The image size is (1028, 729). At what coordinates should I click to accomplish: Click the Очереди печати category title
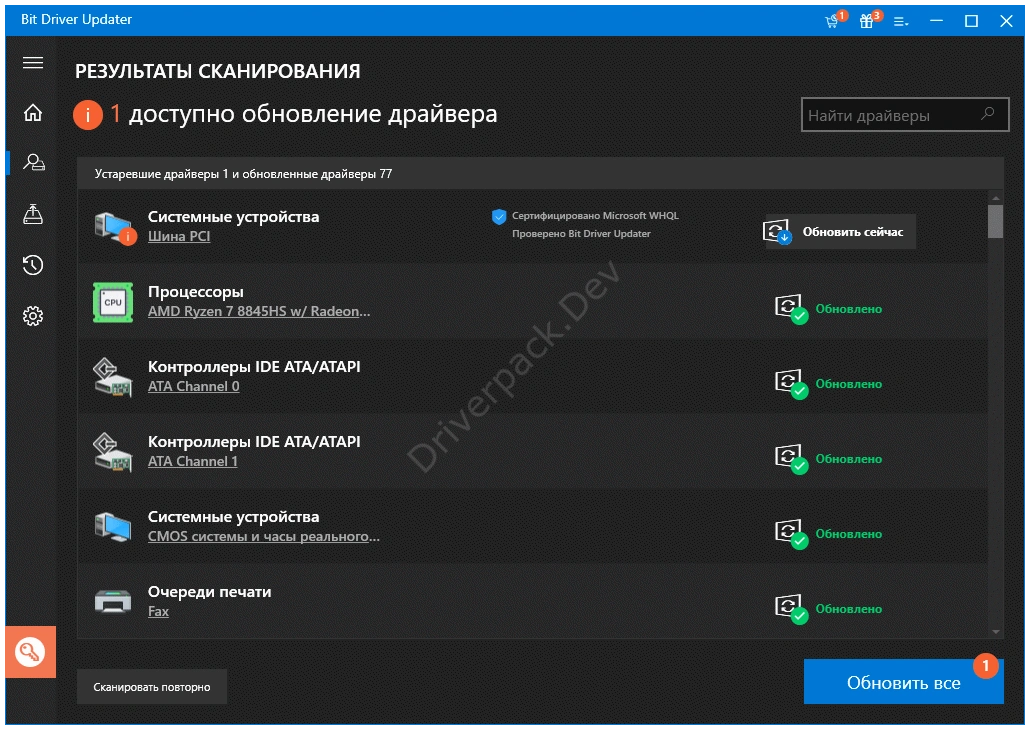pos(209,591)
